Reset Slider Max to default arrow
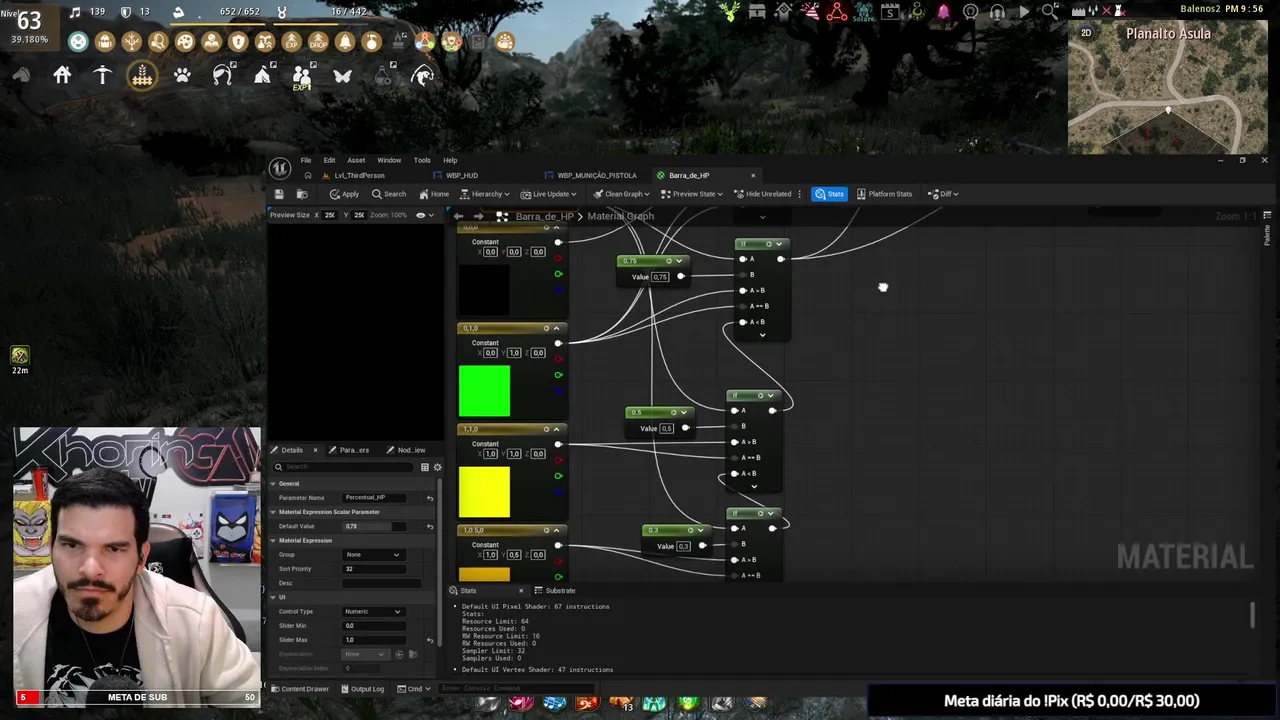The image size is (1280, 720). (x=430, y=640)
